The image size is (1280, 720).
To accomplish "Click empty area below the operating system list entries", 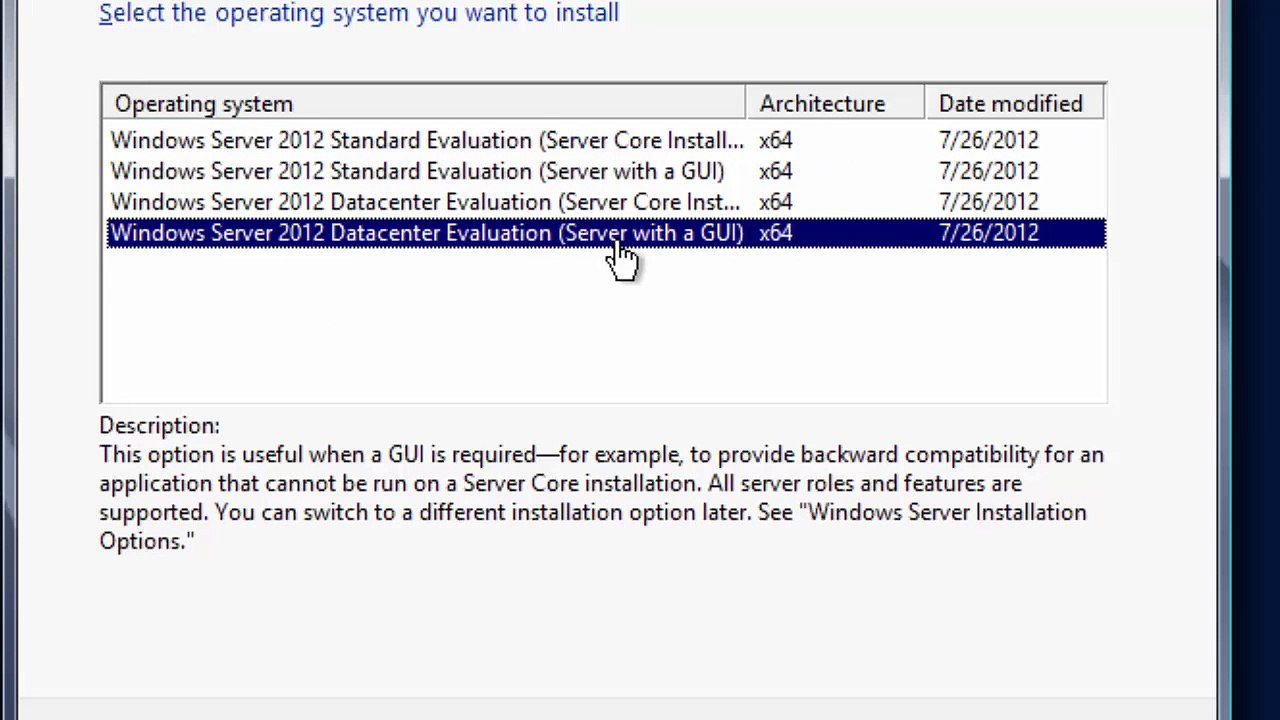I will (605, 325).
